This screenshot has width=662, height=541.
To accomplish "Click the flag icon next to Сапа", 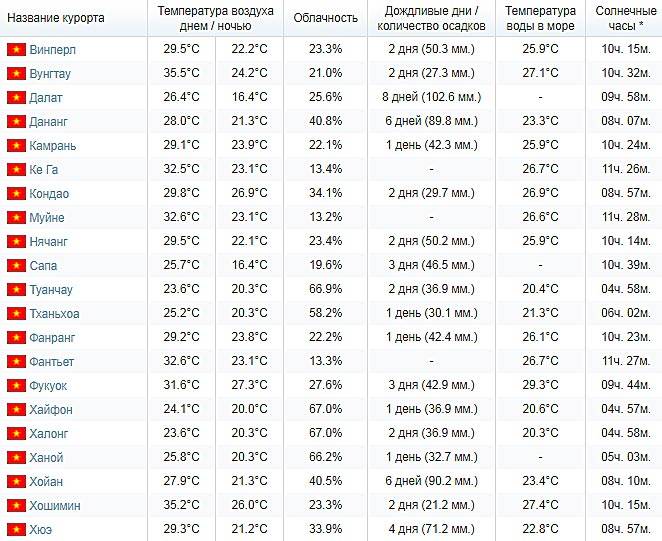I will 16,266.
